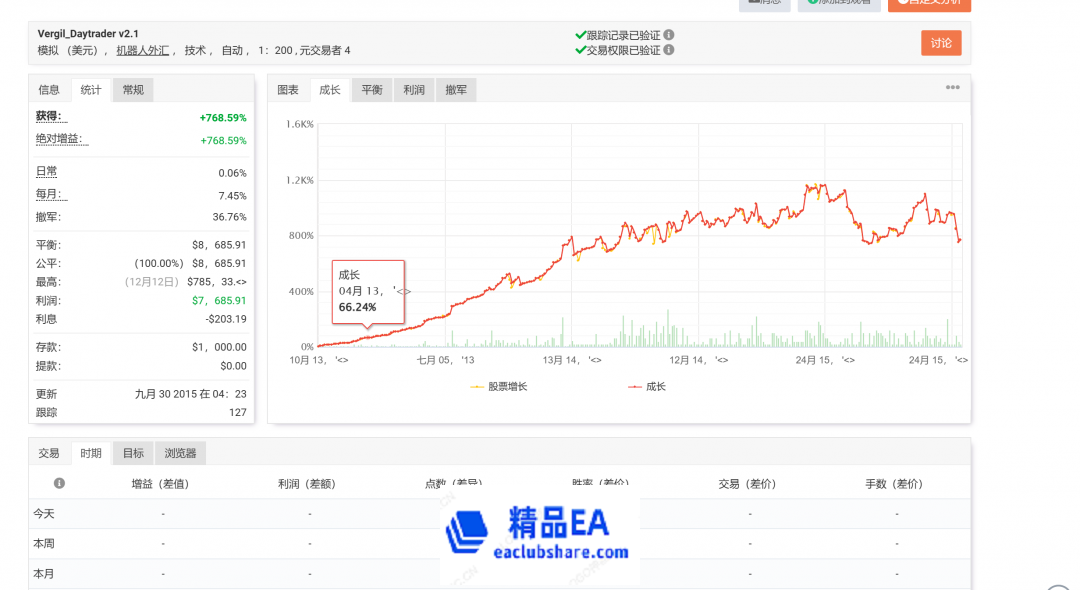This screenshot has width=1080, height=590.
Task: Open the 机器人外汇 link
Action: [x=143, y=50]
